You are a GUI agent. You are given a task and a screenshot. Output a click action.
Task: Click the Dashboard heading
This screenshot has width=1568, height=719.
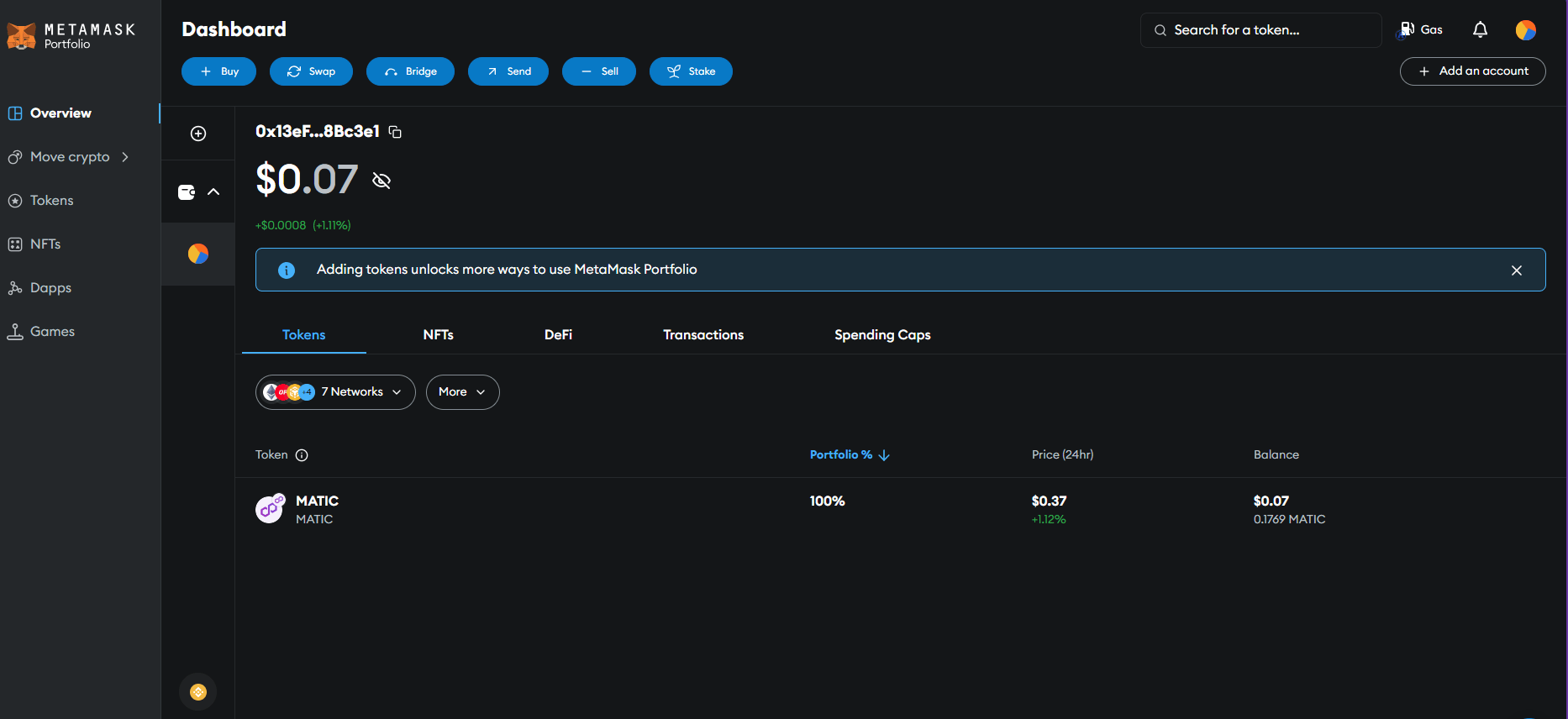point(234,29)
